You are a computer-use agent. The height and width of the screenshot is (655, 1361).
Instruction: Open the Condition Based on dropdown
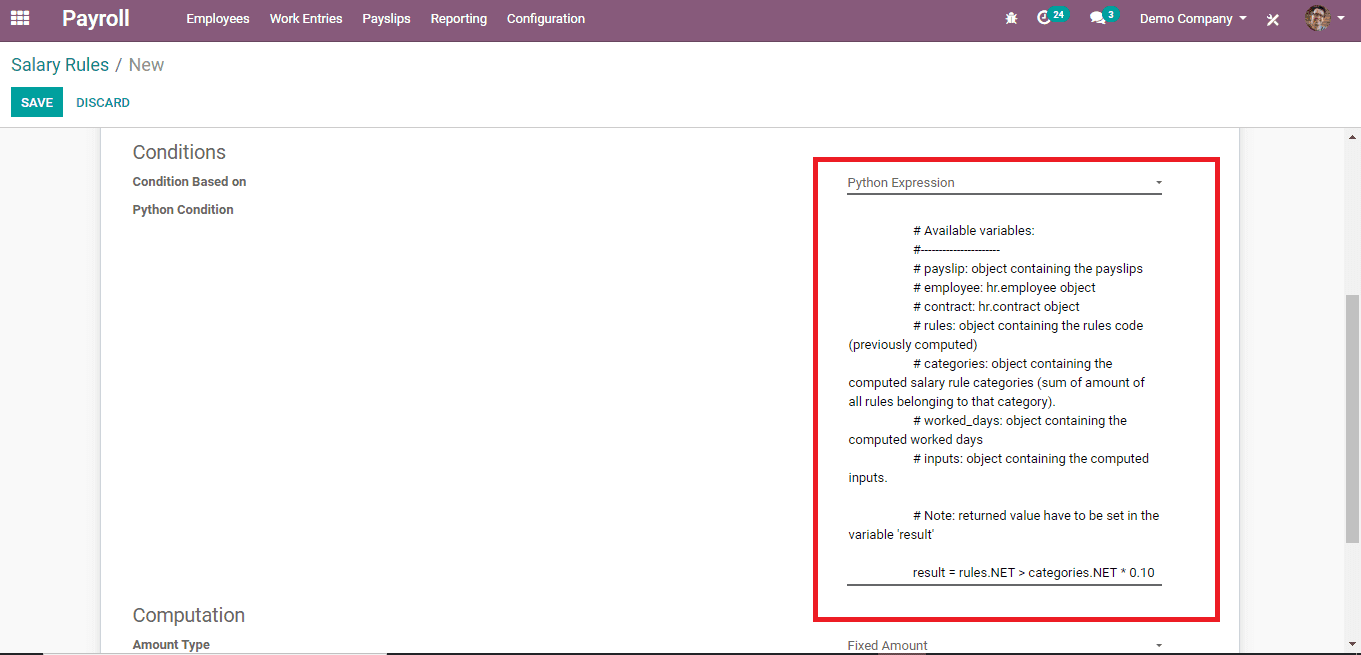click(x=1004, y=183)
